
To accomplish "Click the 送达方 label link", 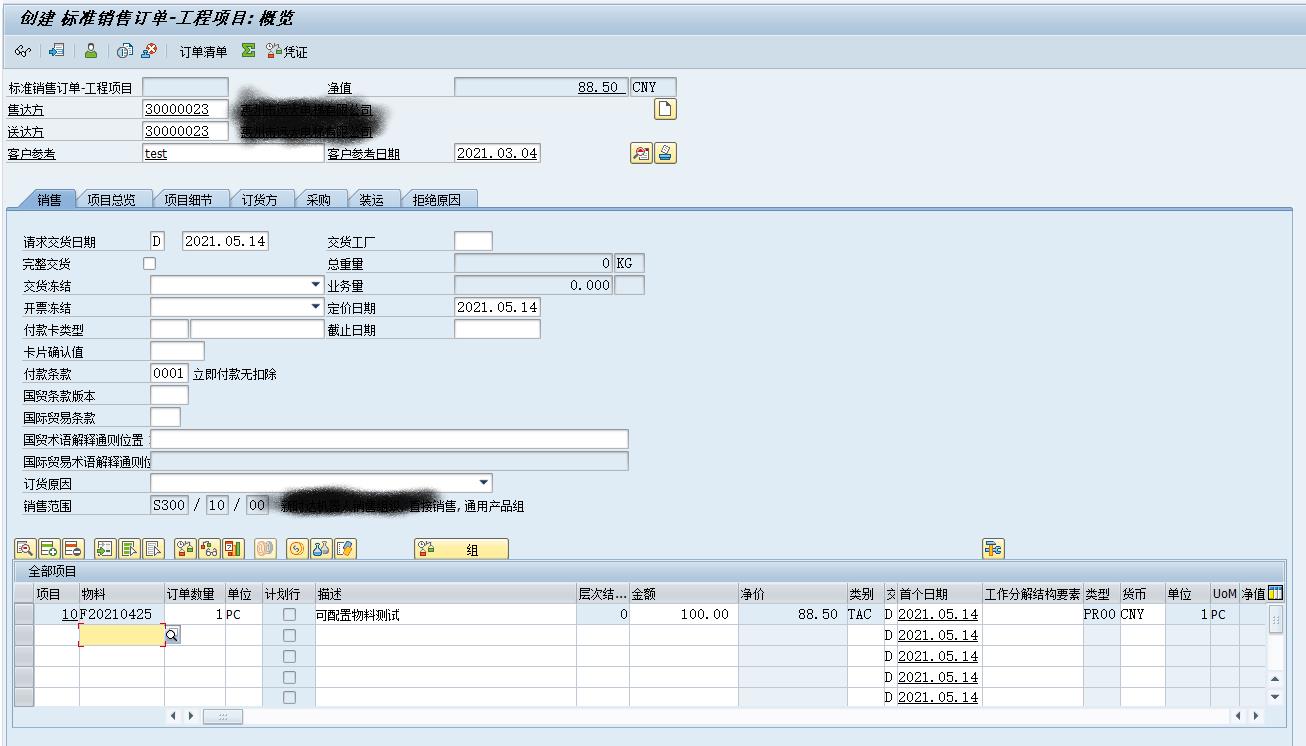I will click(26, 132).
